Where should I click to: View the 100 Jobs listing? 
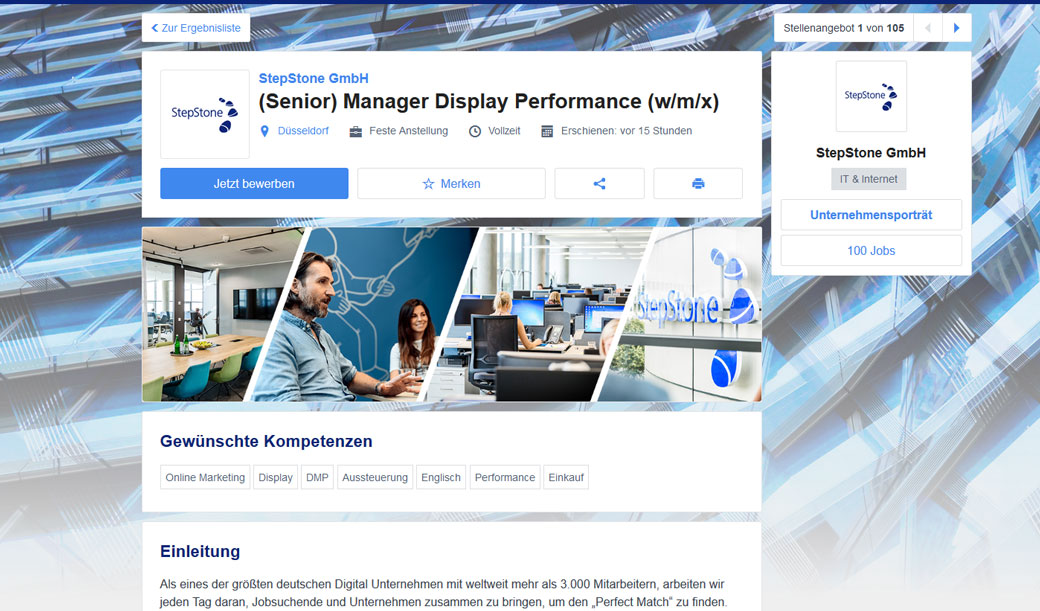(871, 251)
